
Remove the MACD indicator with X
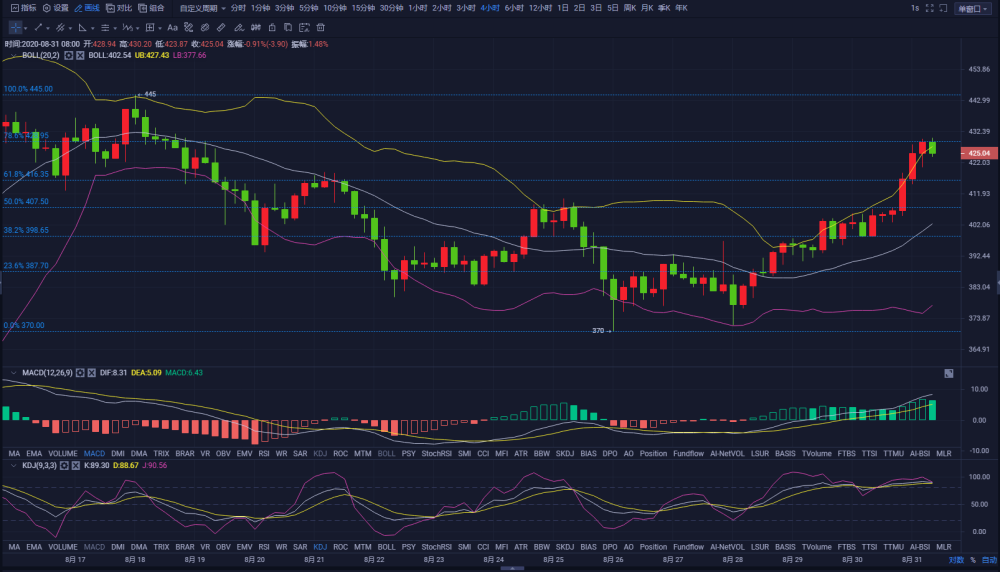tap(92, 372)
